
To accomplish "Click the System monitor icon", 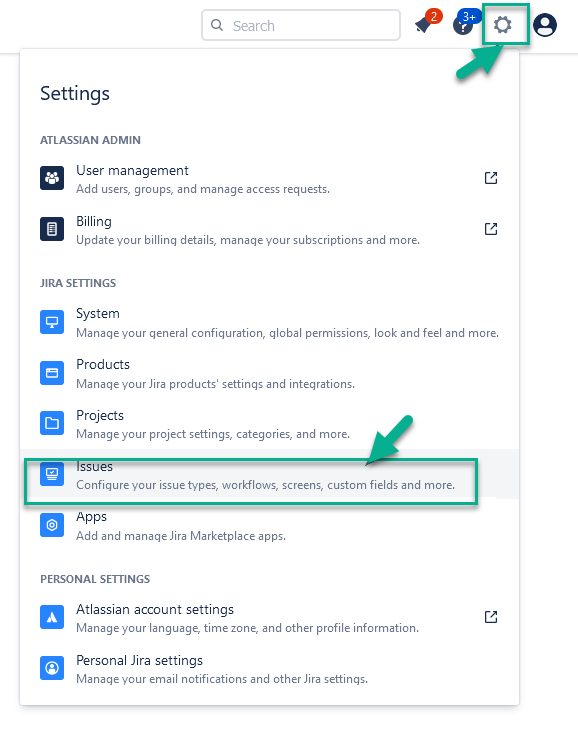I will (52, 322).
